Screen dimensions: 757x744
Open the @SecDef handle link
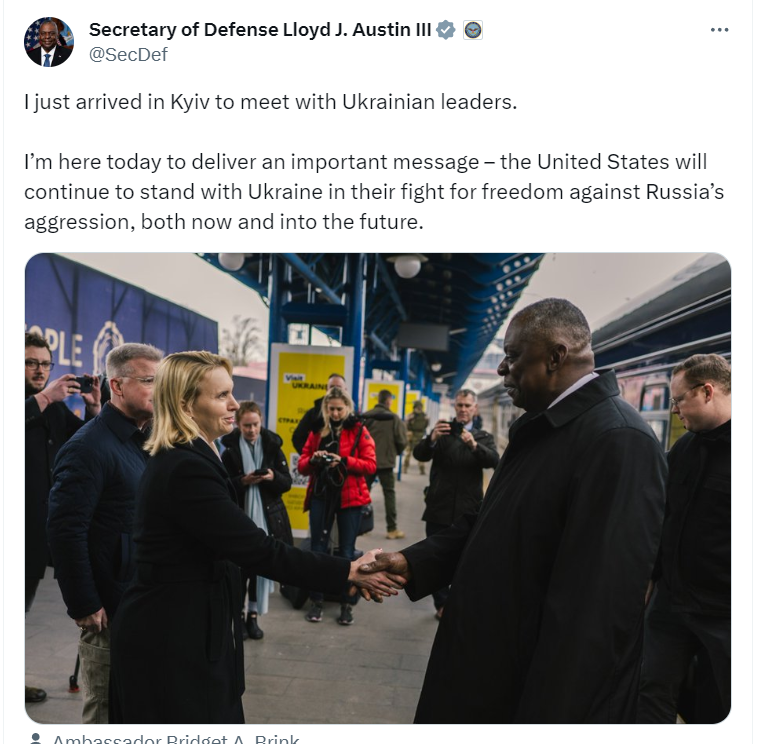(x=128, y=55)
